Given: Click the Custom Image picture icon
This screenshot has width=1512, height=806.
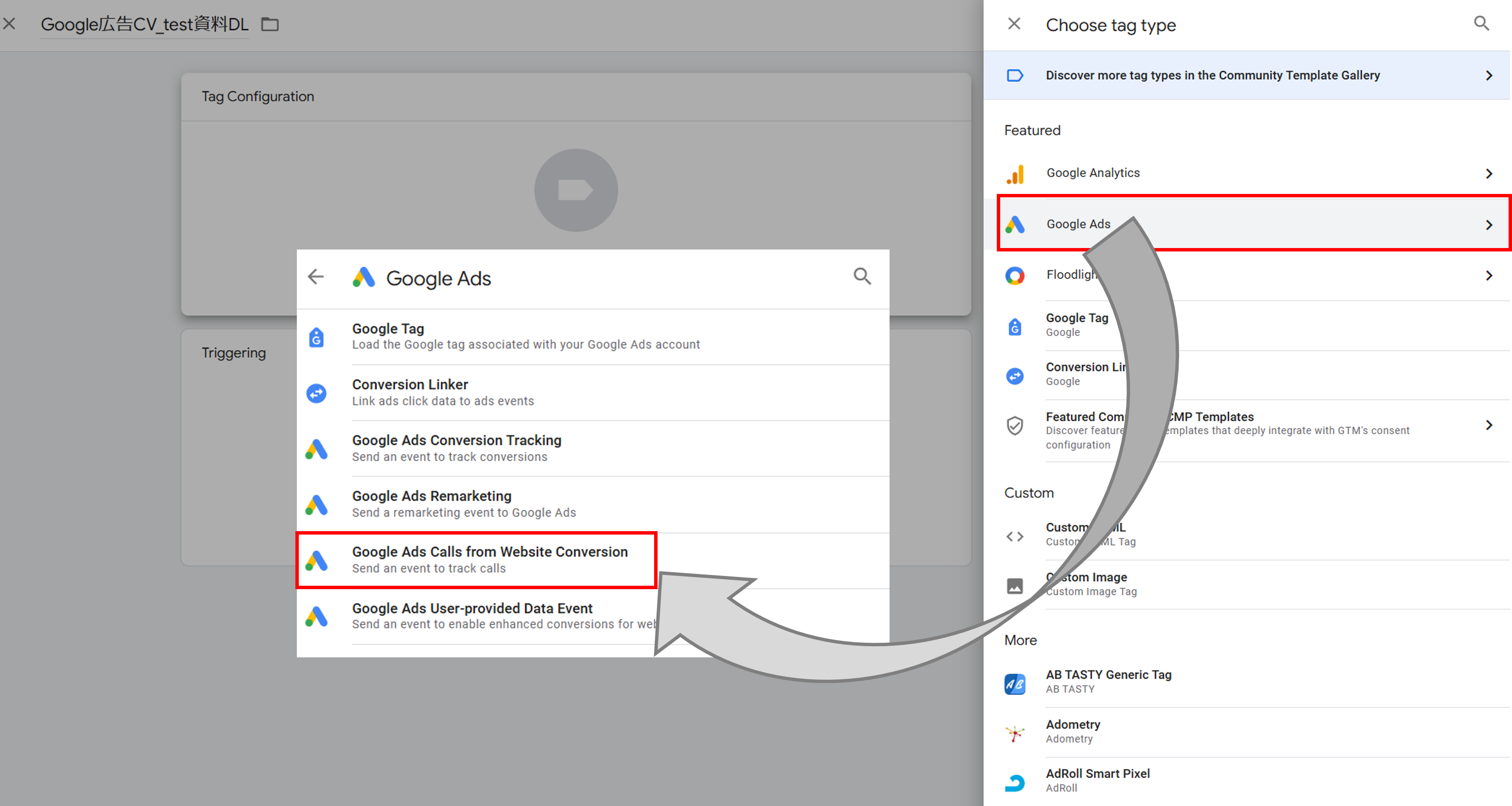Looking at the screenshot, I should point(1015,585).
